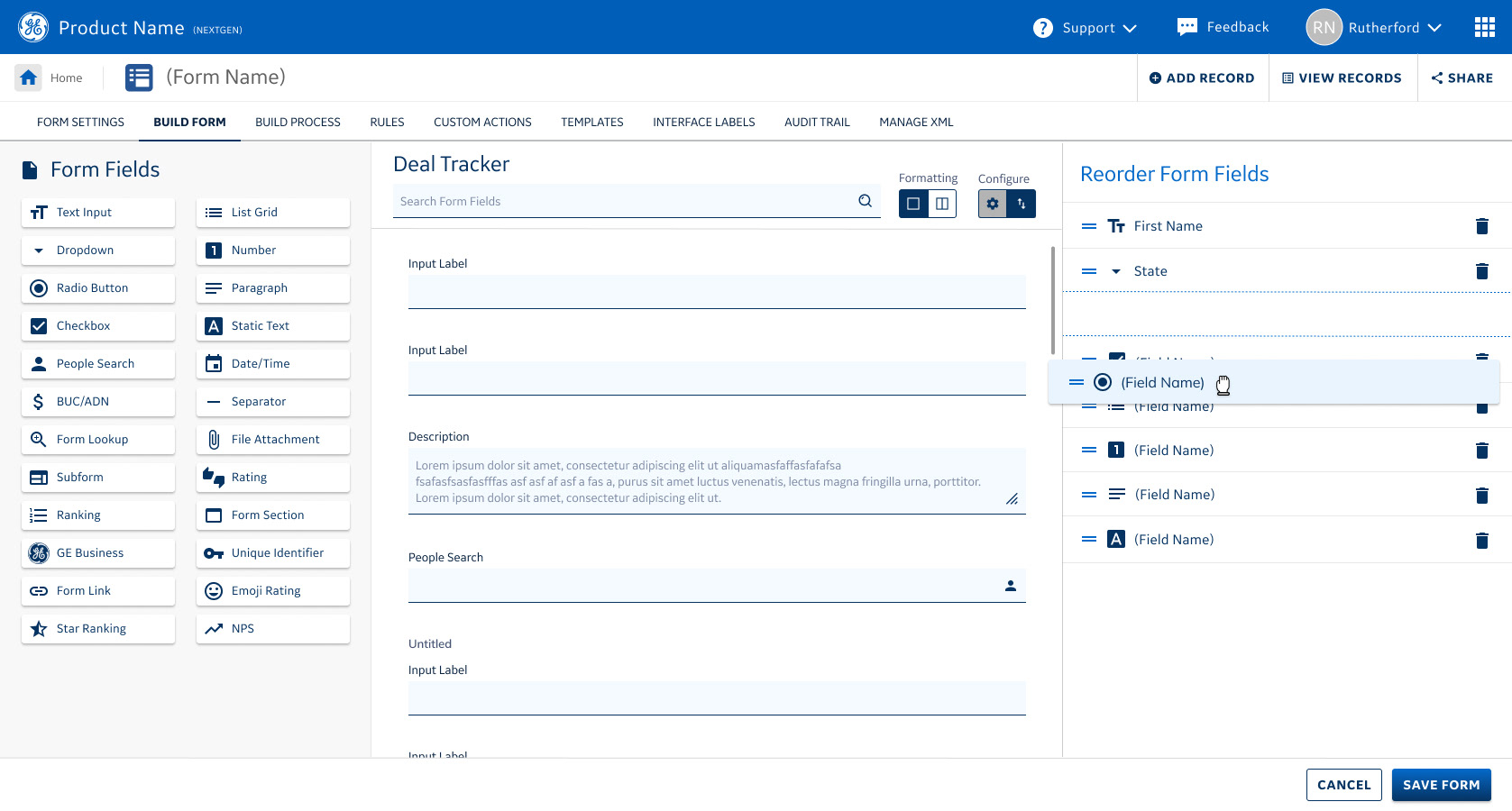The image size is (1512, 811).
Task: Click VIEW RECORDS button
Action: [1342, 77]
